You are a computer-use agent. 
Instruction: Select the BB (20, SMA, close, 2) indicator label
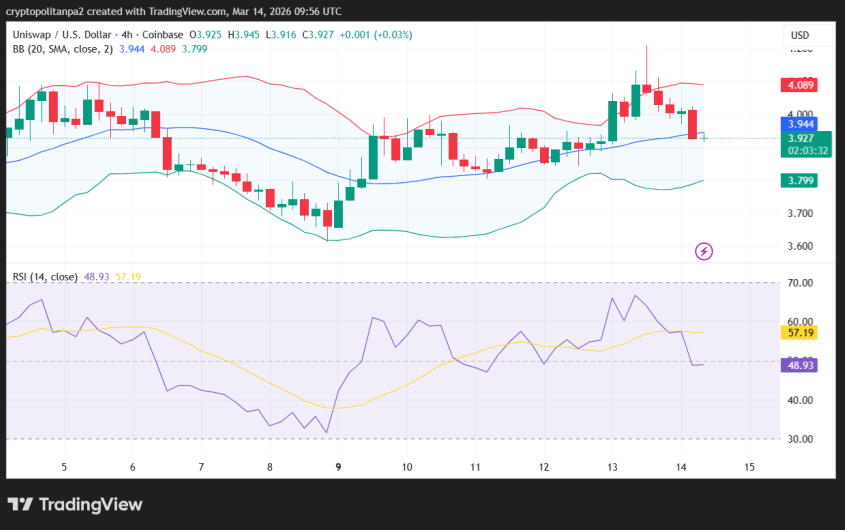coord(63,49)
